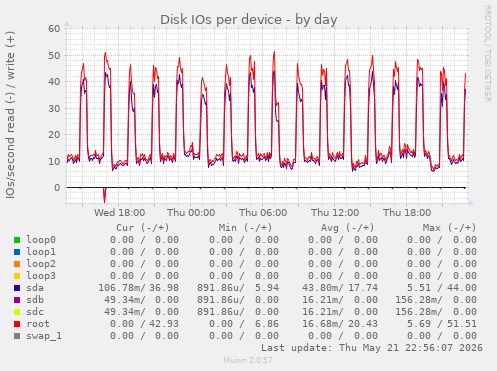Select the swap_1 device label
The height and width of the screenshot is (371, 497).
(x=44, y=336)
